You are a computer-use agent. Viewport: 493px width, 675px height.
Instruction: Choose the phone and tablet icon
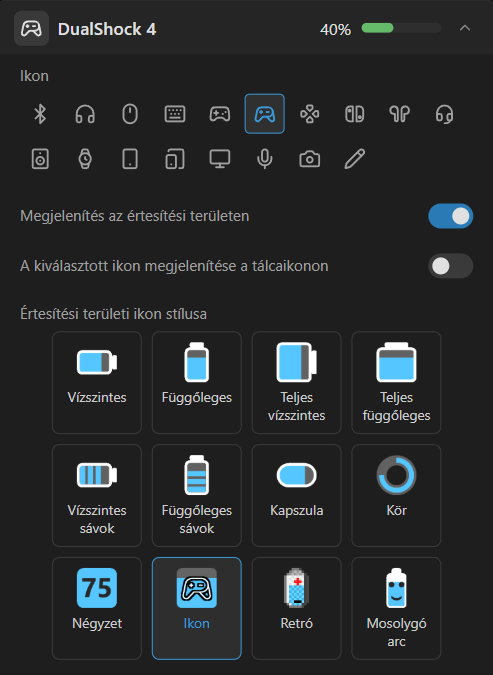coord(175,159)
